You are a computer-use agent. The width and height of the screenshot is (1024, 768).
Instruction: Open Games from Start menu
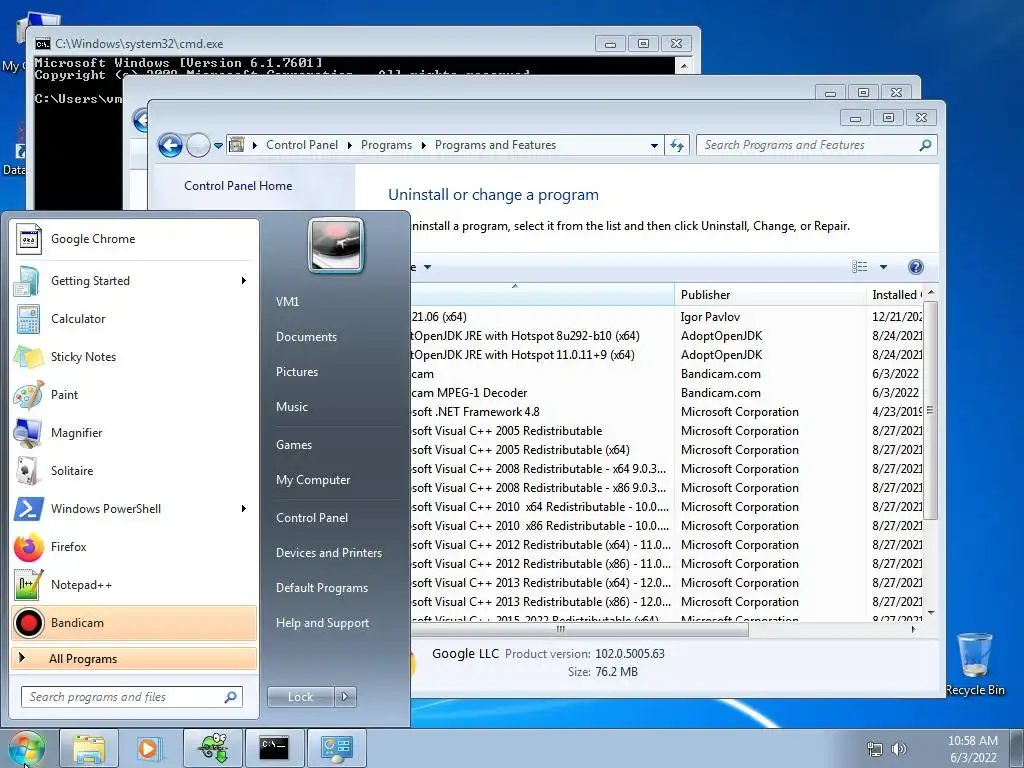coord(294,445)
